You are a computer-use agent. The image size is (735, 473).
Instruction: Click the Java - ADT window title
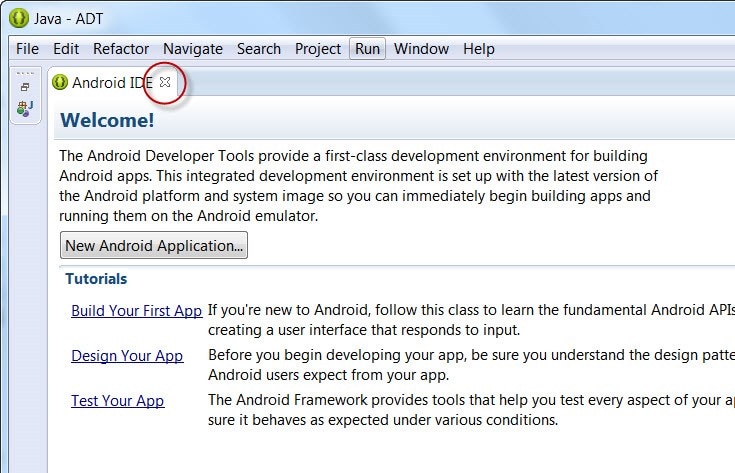(68, 19)
